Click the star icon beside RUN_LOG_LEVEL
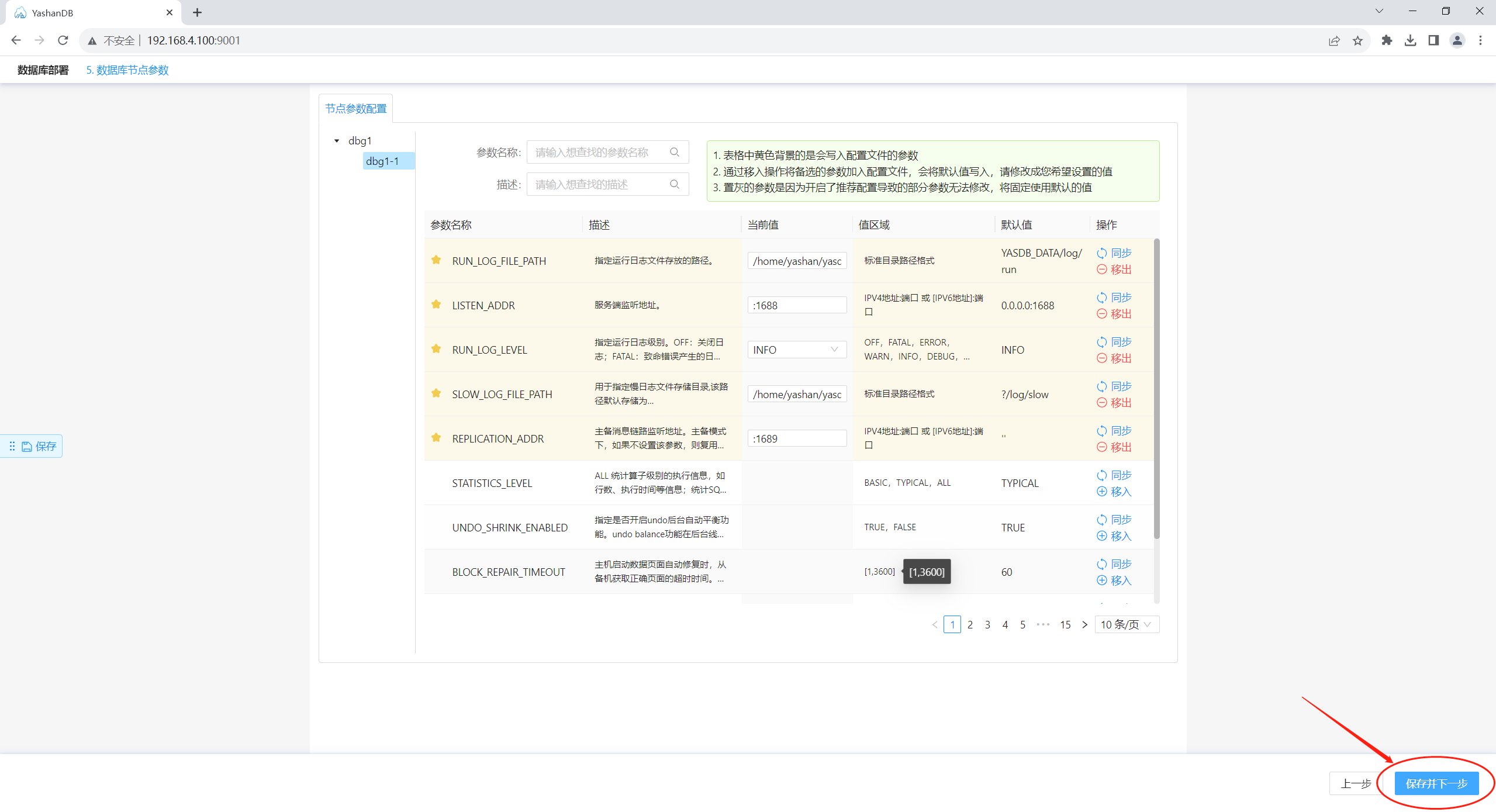The image size is (1496, 812). (x=436, y=349)
